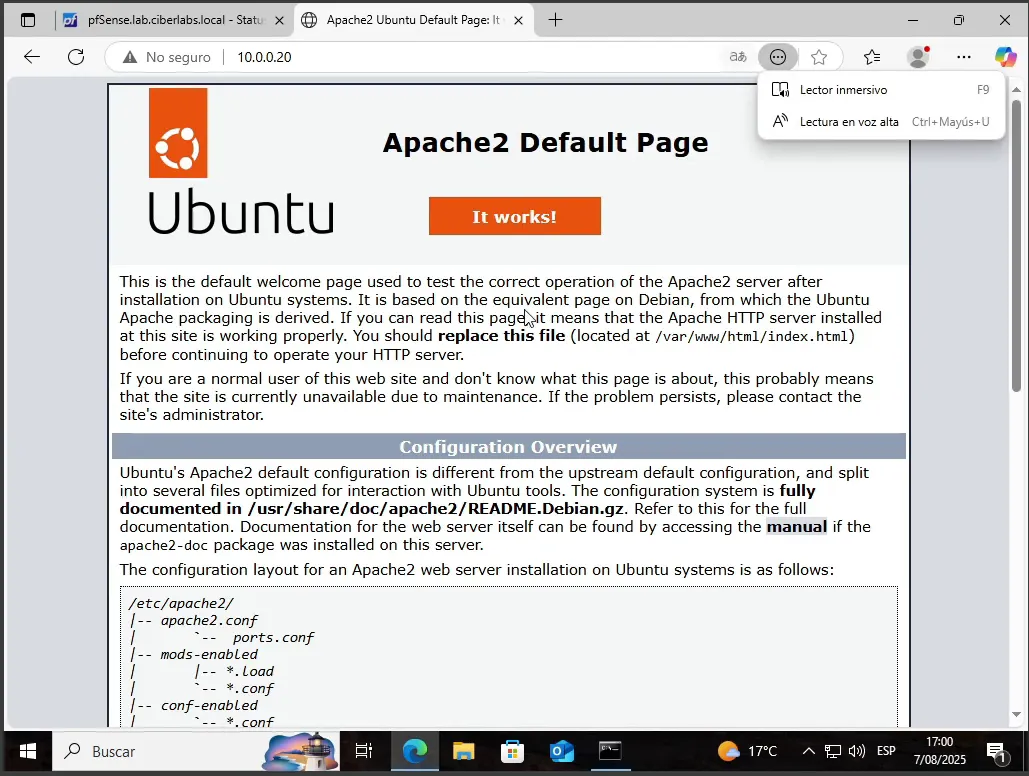1029x776 pixels.
Task: Close the pfSense.lab.ciberlabs.local tab
Action: click(279, 20)
